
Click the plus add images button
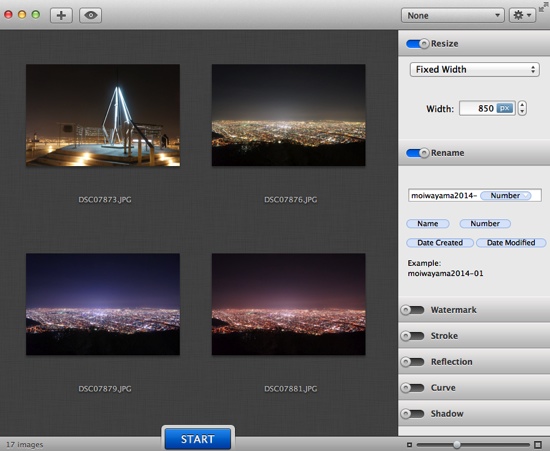pyautogui.click(x=61, y=15)
